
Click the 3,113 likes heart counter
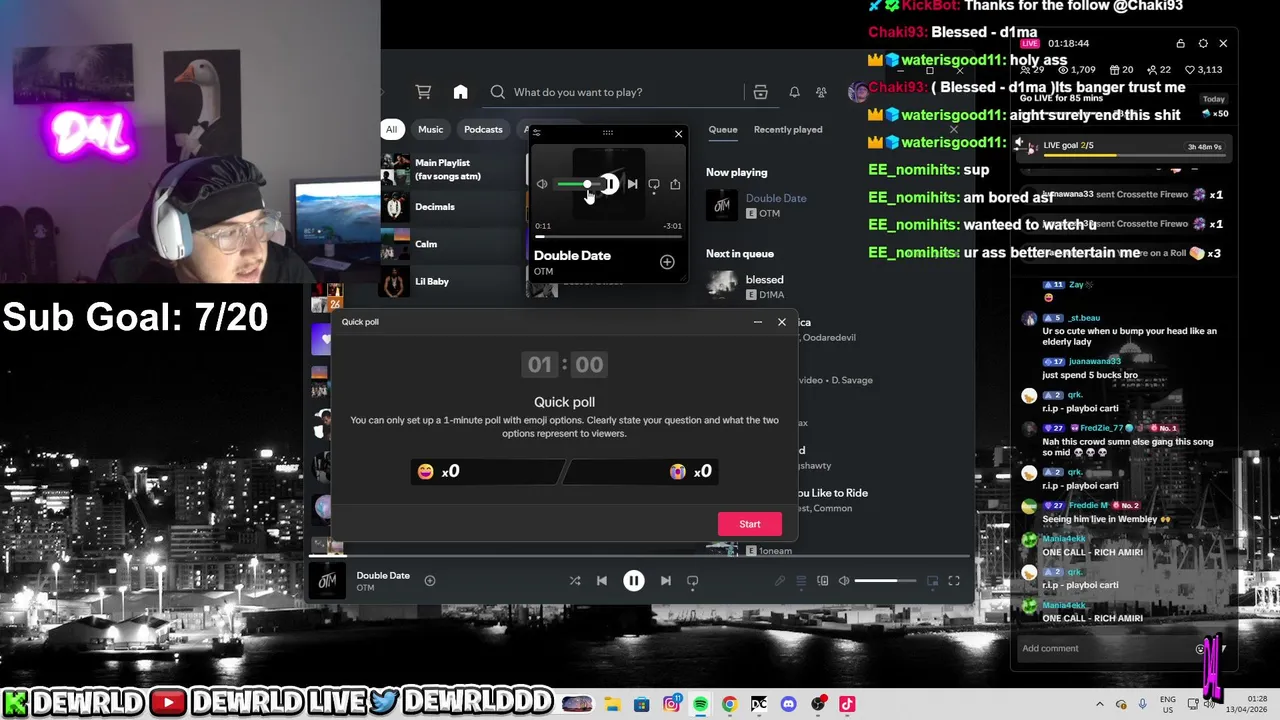tap(1203, 69)
